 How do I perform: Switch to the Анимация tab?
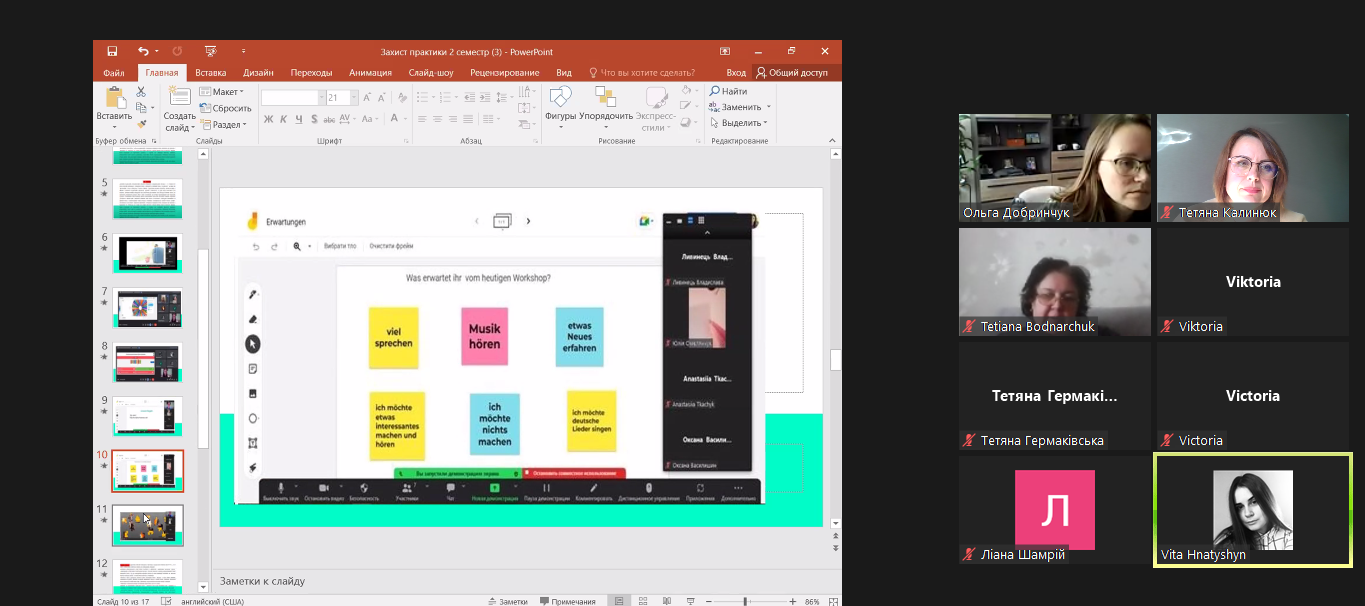coord(370,72)
